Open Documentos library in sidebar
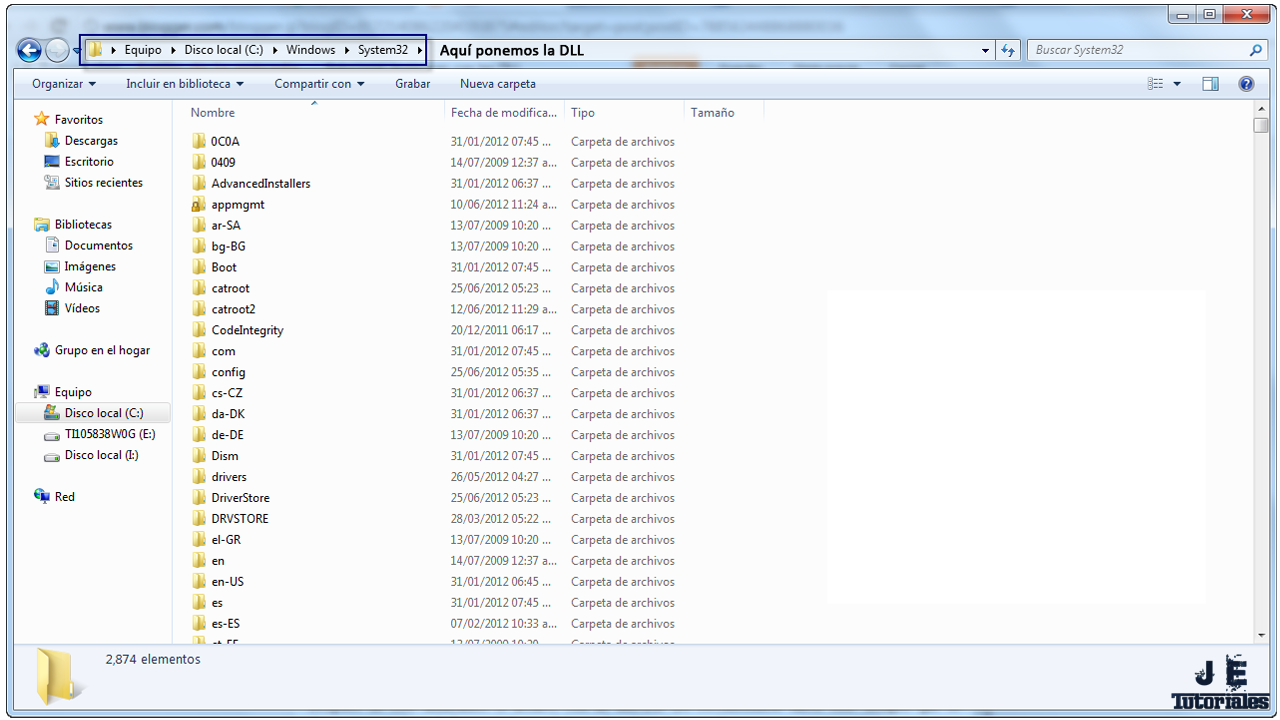1280x720 pixels. [98, 246]
